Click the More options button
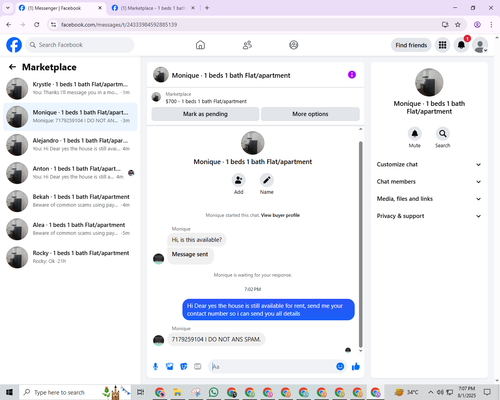This screenshot has height=400, width=500. tap(310, 114)
